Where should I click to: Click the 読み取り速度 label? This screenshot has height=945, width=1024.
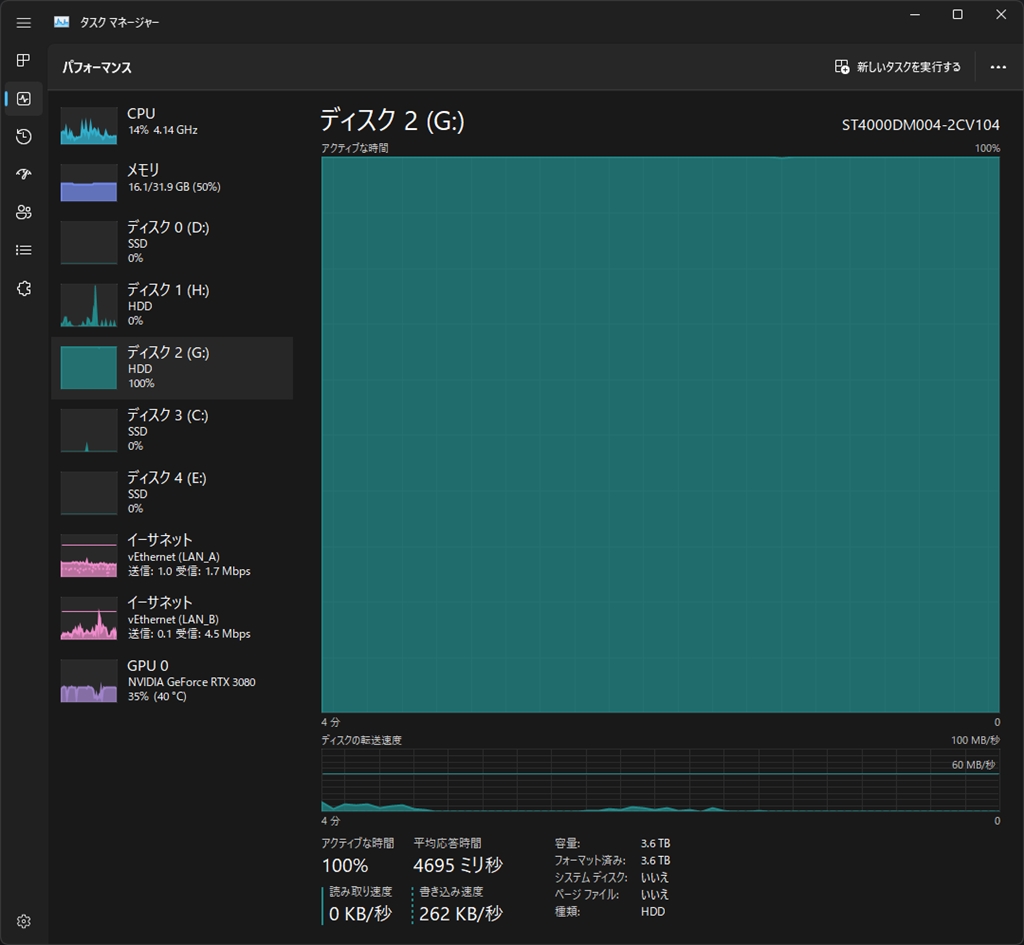tap(360, 891)
